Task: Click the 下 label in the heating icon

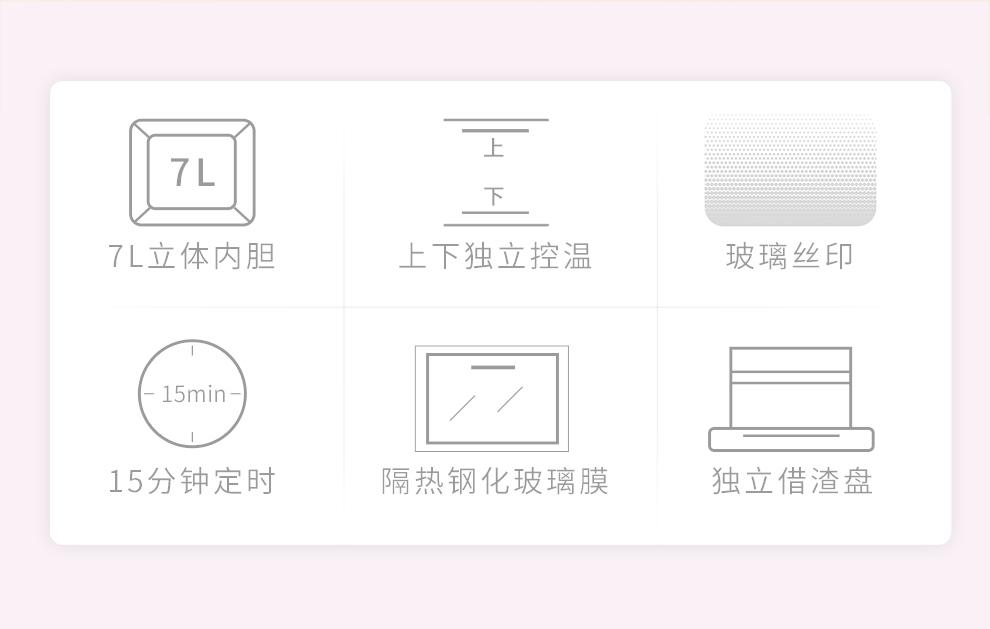Action: pos(494,196)
